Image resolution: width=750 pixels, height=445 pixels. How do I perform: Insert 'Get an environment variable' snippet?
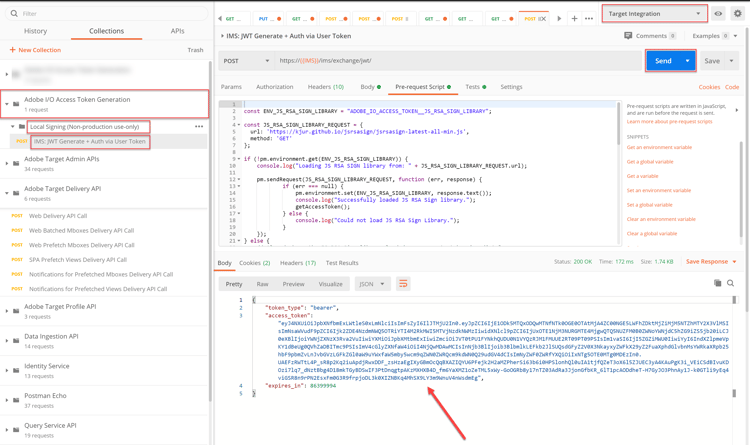(659, 147)
